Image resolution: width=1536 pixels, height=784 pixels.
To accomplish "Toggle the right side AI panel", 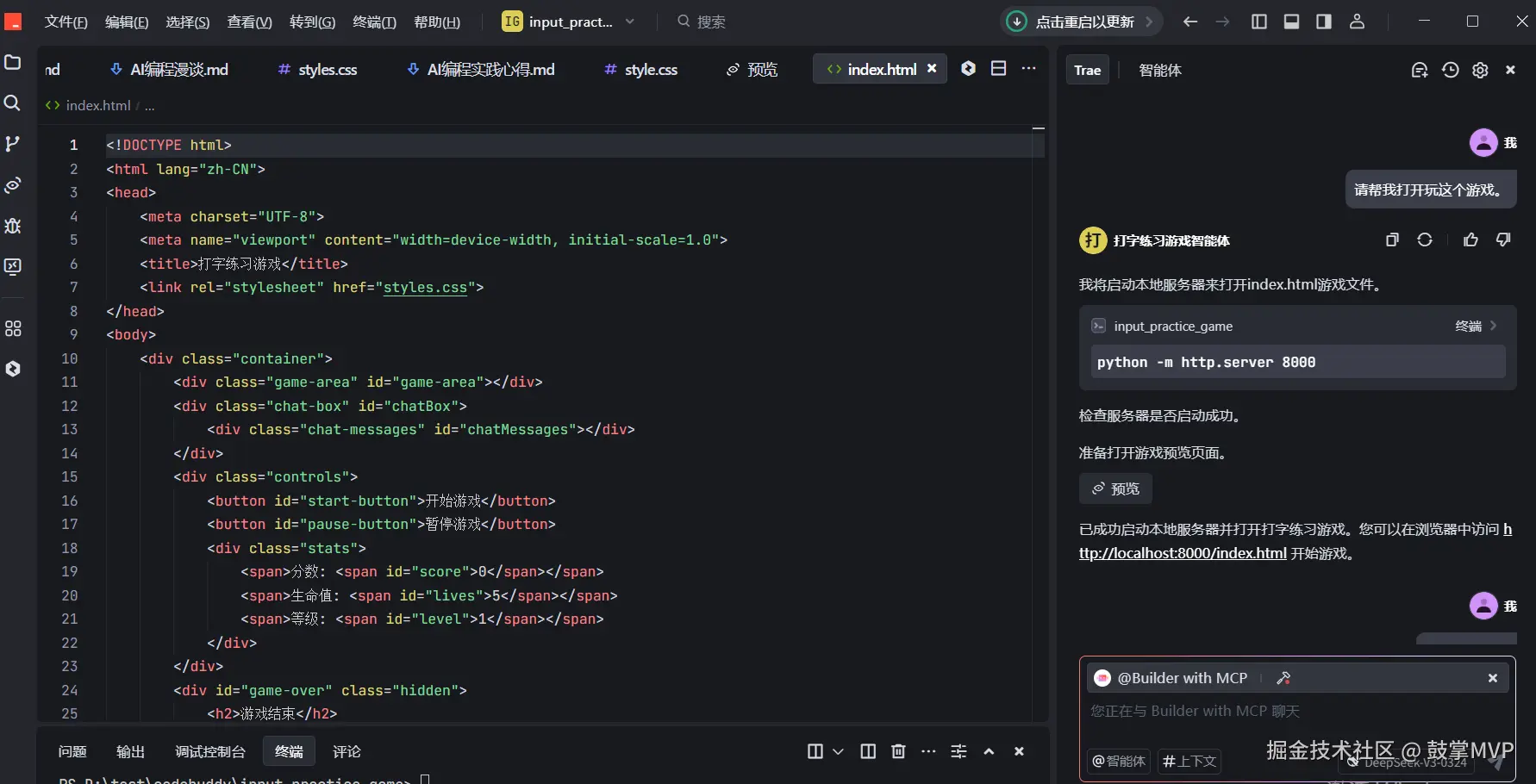I will point(1324,22).
